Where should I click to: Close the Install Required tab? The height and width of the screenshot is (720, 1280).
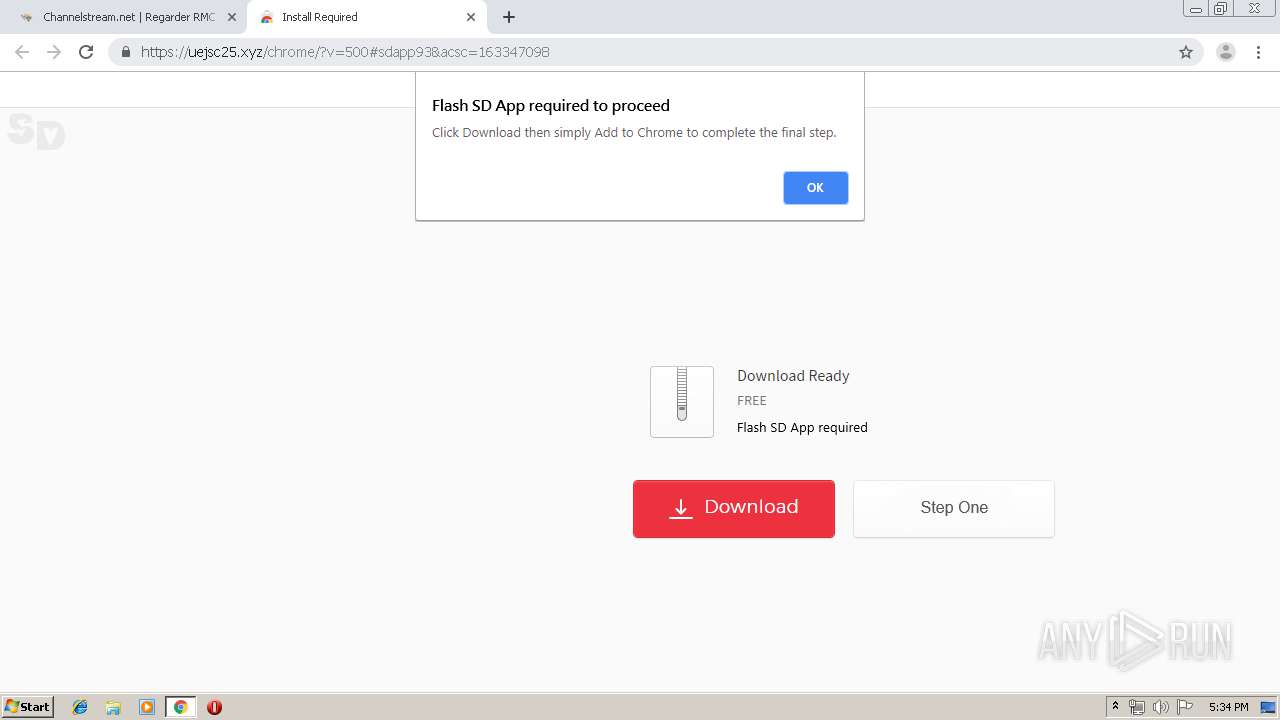coord(471,17)
